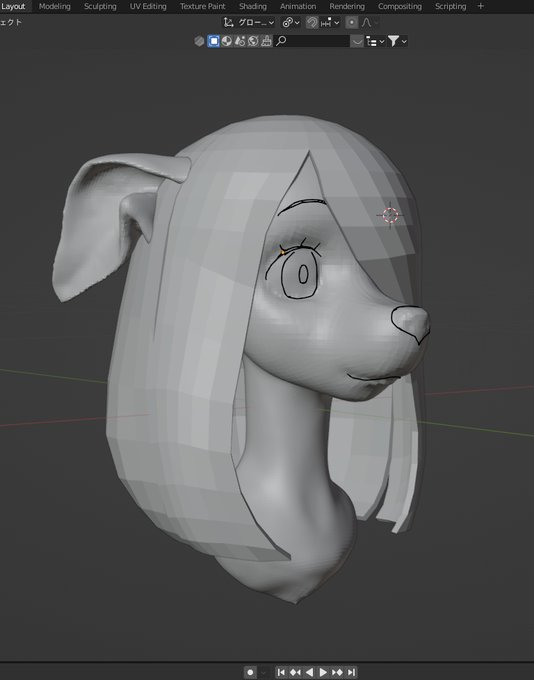534x680 pixels.
Task: Toggle snapping with the magnet icon
Action: point(311,23)
